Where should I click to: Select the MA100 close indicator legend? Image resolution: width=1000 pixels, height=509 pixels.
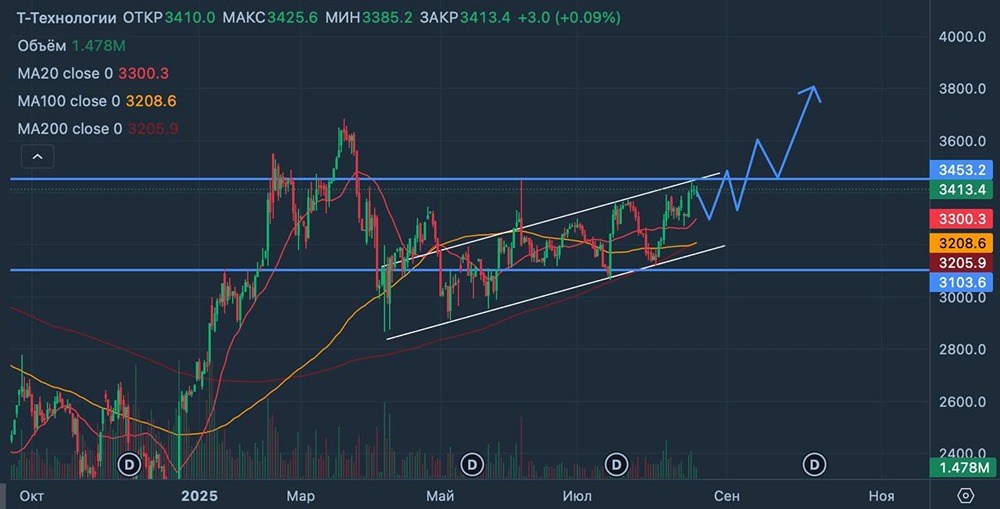tap(97, 101)
